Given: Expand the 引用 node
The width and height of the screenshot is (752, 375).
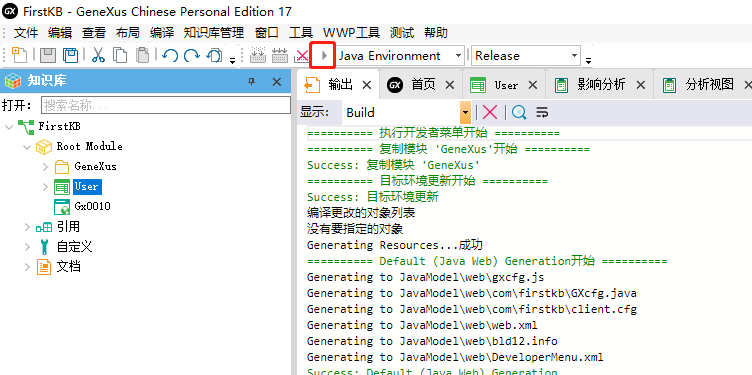Looking at the screenshot, I should coord(26,227).
